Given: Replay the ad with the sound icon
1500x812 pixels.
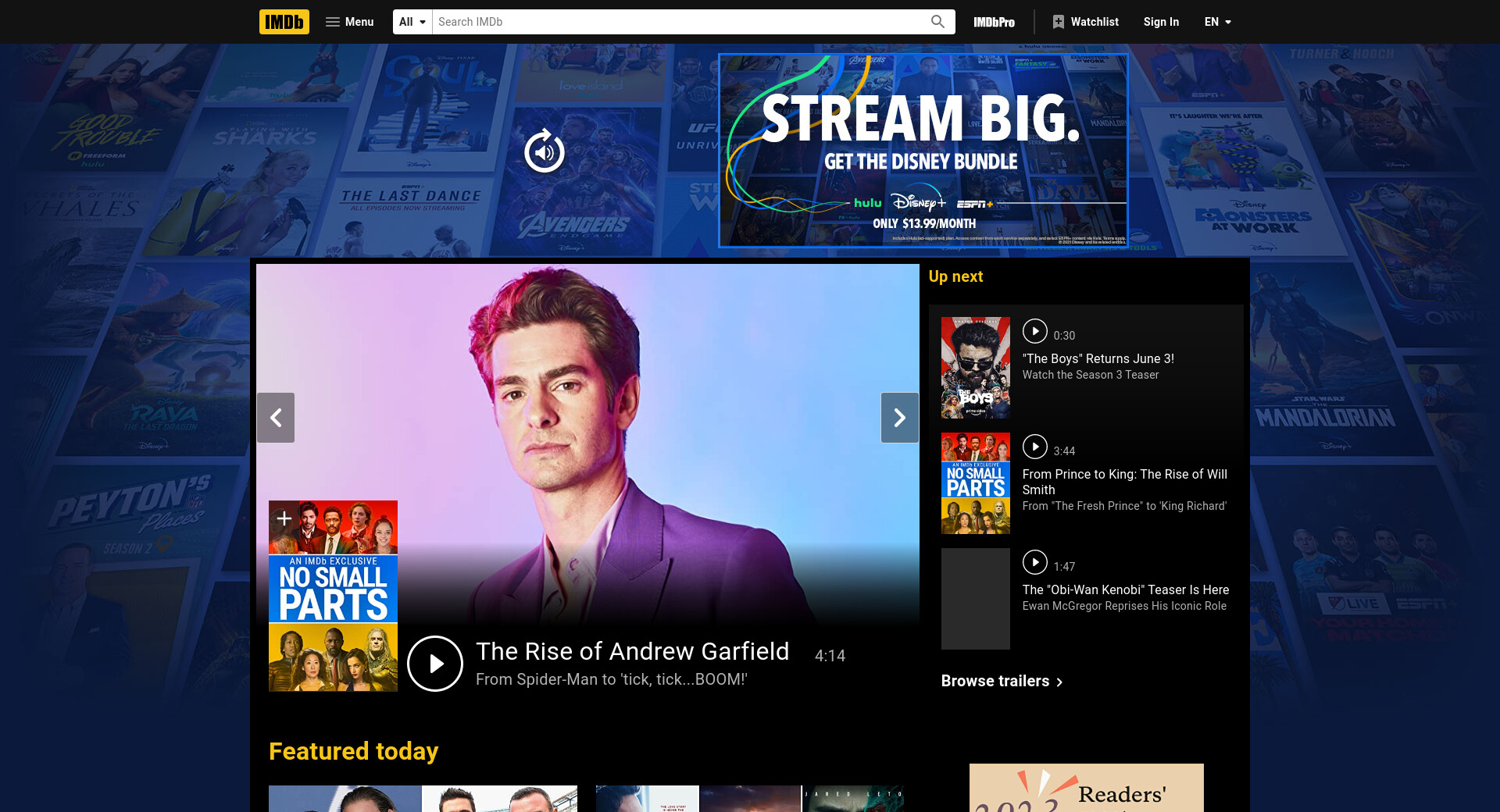Looking at the screenshot, I should [545, 151].
